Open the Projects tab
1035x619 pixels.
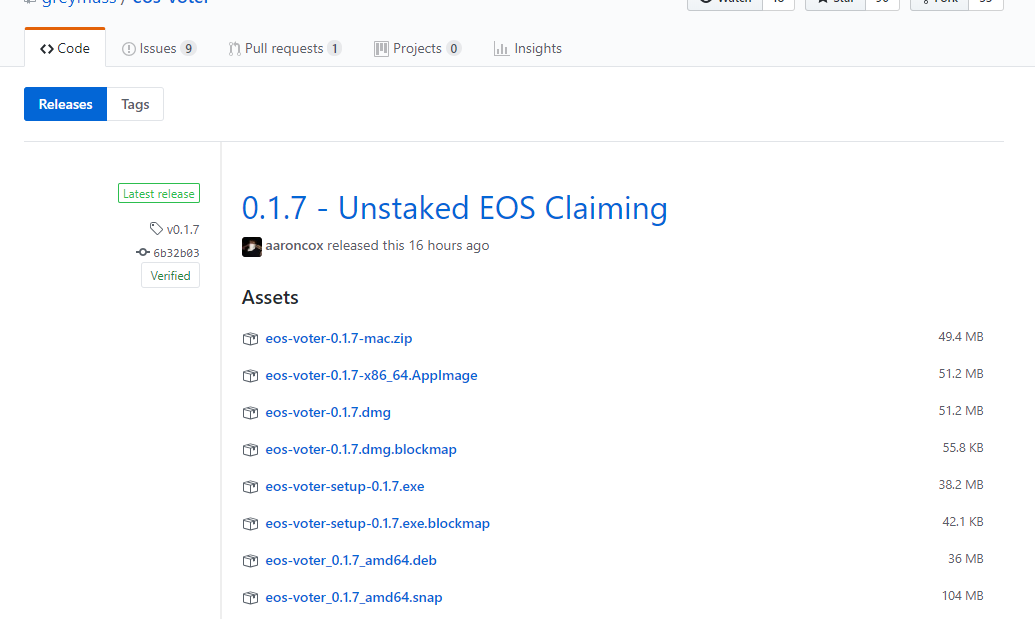tap(417, 48)
